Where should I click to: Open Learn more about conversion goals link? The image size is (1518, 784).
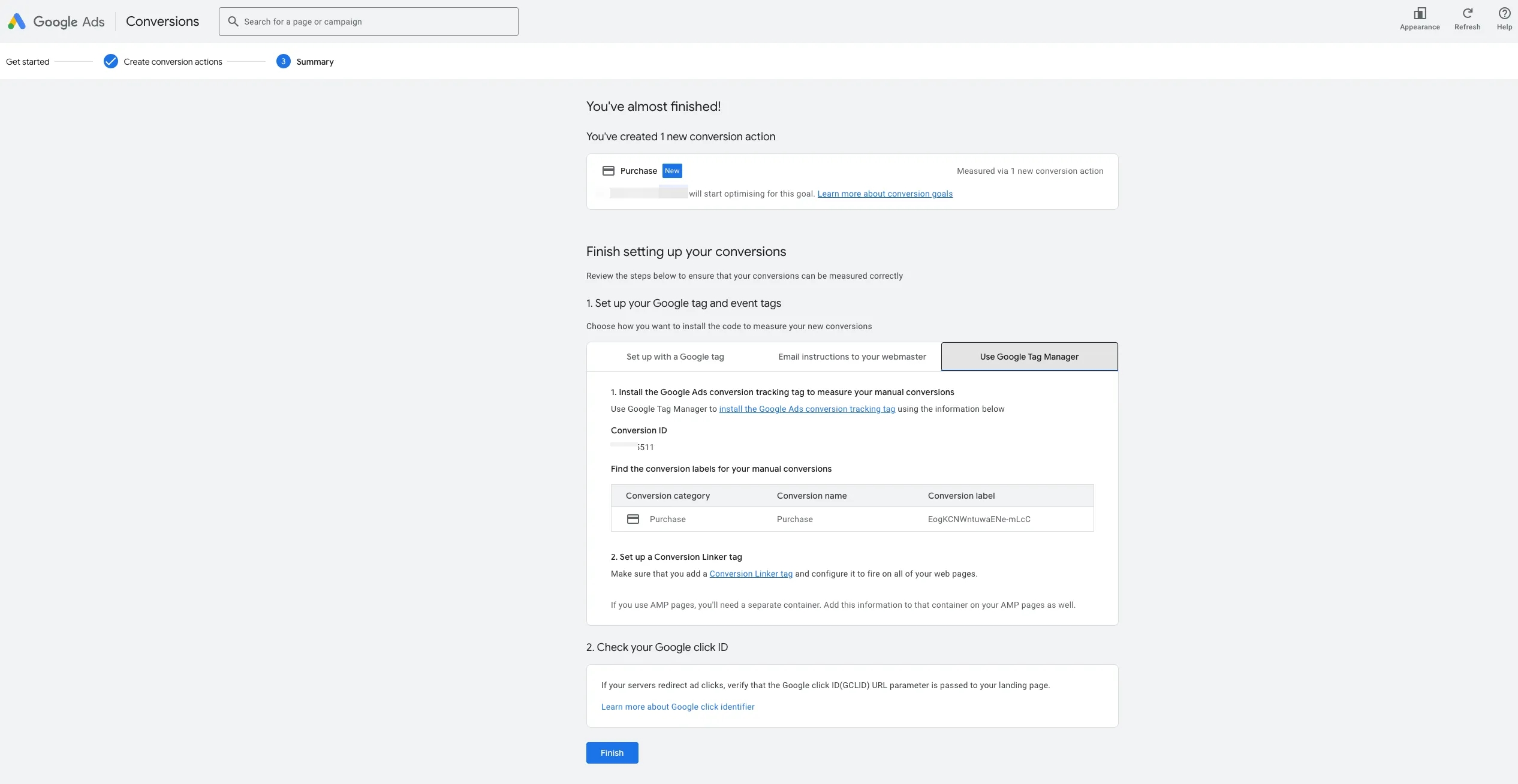(885, 194)
